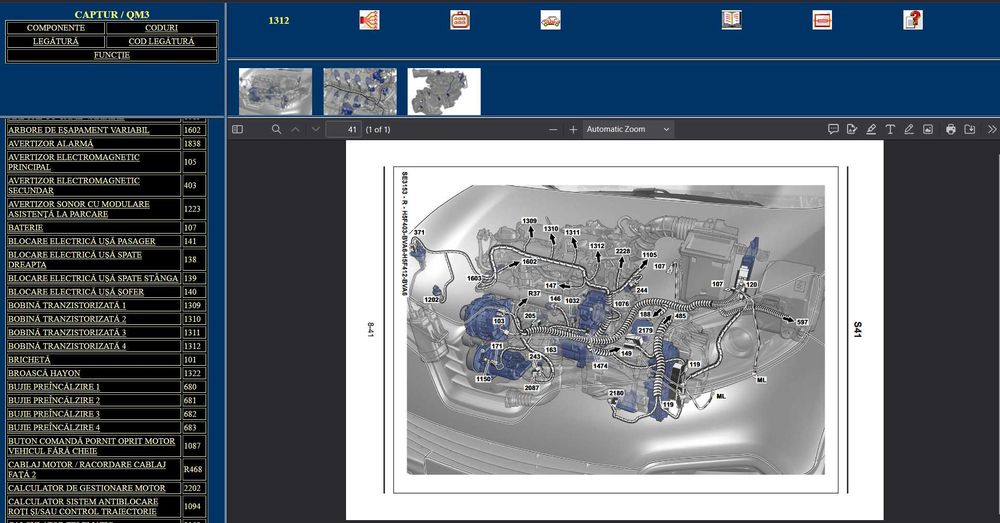Open BOBINĂ TRANZISTORIZATĂ 4 link
This screenshot has width=1000, height=523.
67,346
